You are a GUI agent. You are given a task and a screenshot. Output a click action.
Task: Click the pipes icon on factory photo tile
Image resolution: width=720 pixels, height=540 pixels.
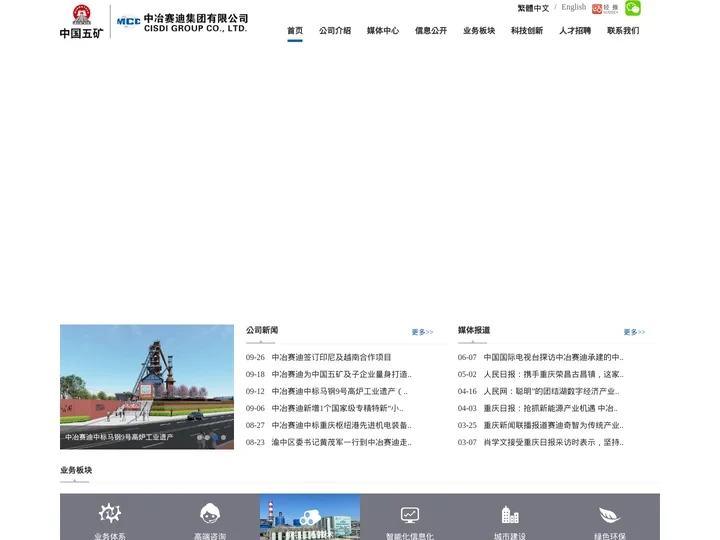coord(310,517)
